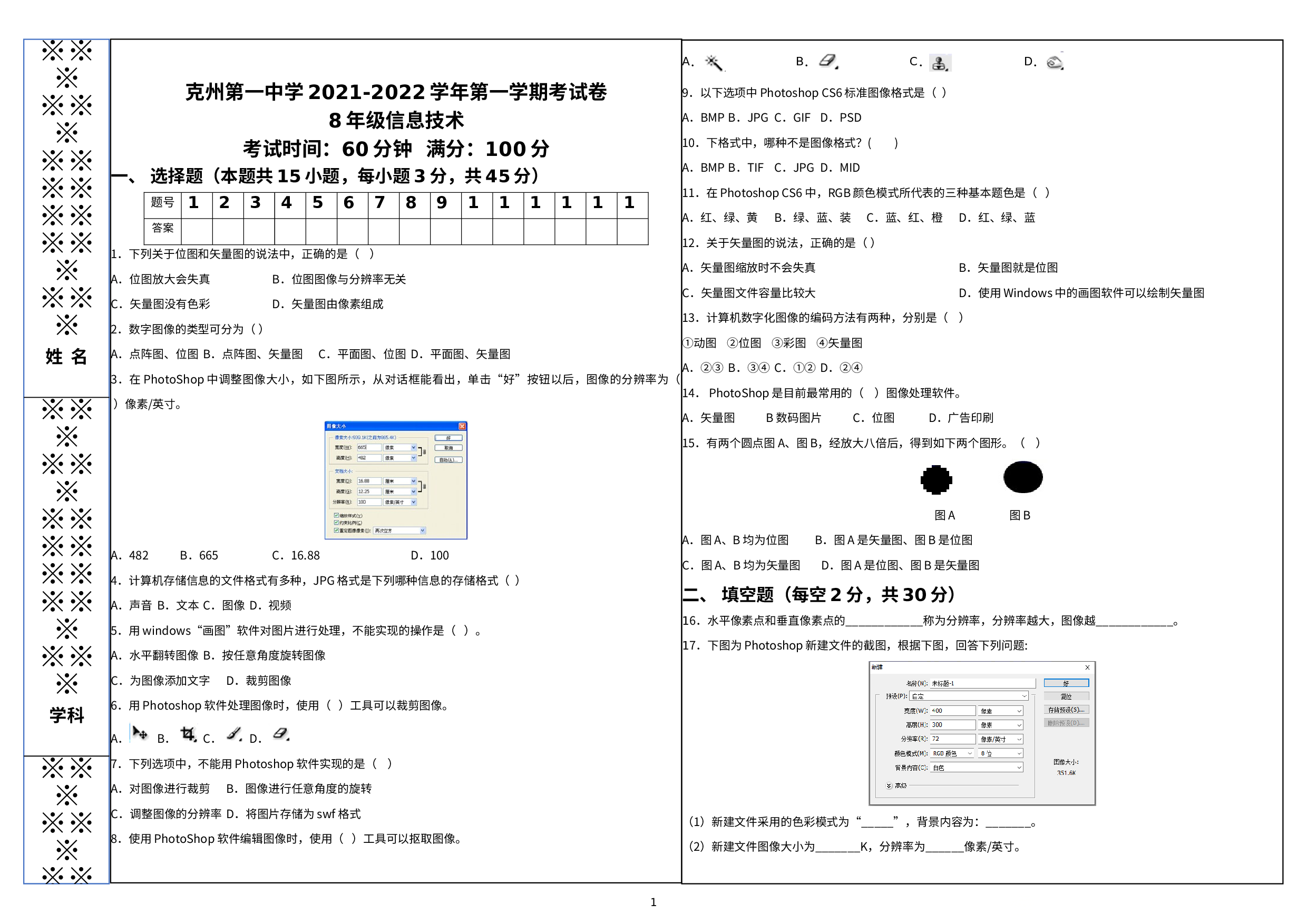Image resolution: width=1307 pixels, height=924 pixels.
Task: Select the Brush tool icon in question 6
Action: (233, 734)
